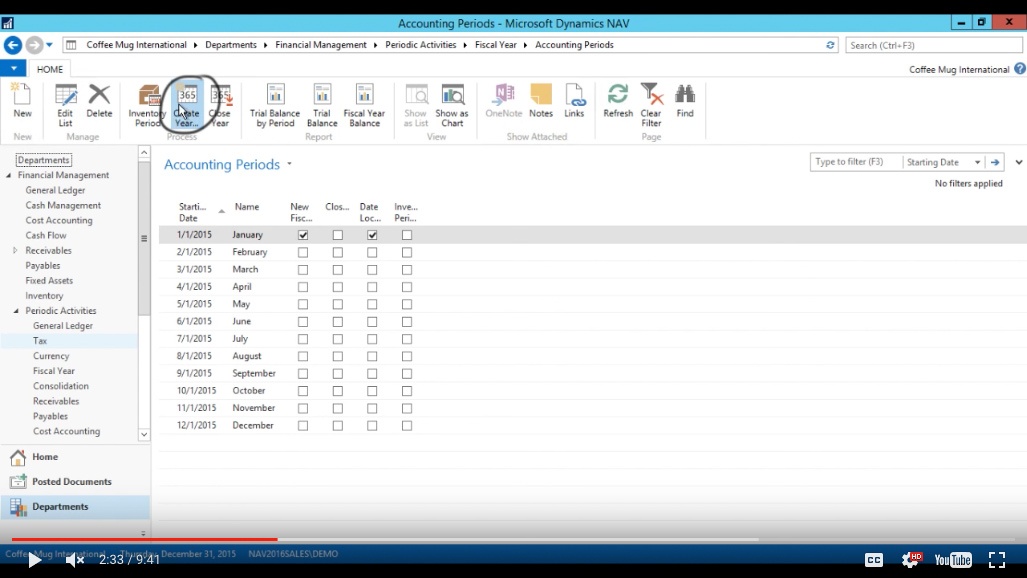
Task: Toggle closed captions CC button
Action: pos(874,560)
